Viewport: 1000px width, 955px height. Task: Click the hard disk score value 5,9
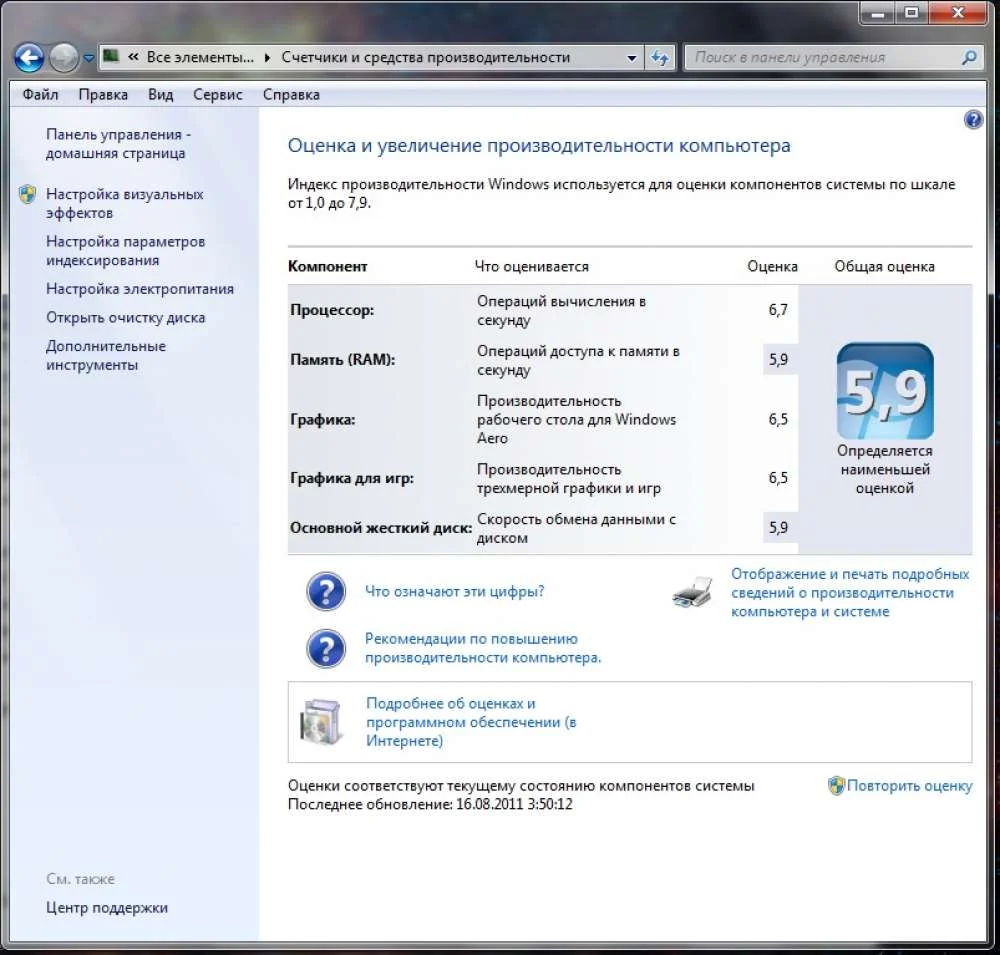777,528
